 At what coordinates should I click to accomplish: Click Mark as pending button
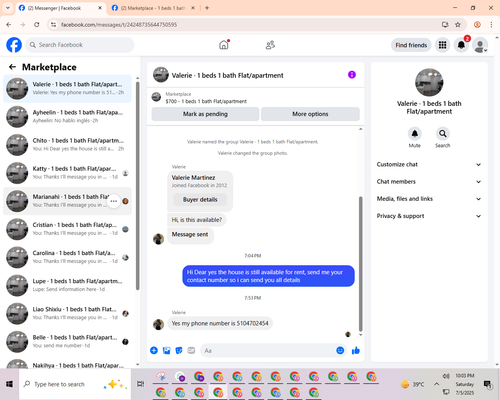(205, 114)
